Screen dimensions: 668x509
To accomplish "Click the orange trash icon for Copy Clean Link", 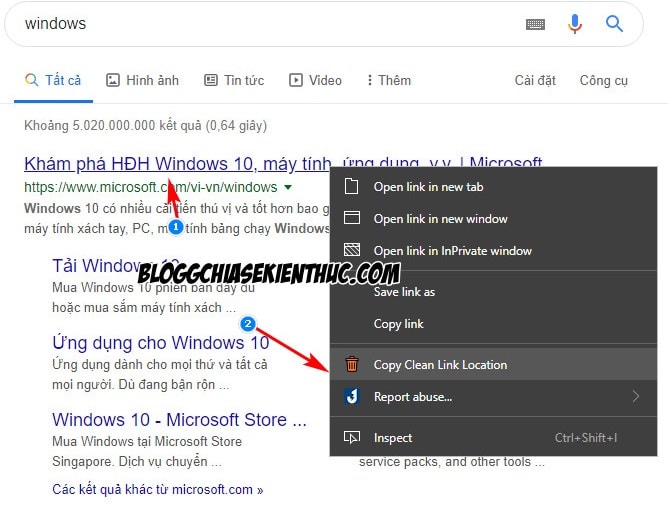I will (352, 364).
